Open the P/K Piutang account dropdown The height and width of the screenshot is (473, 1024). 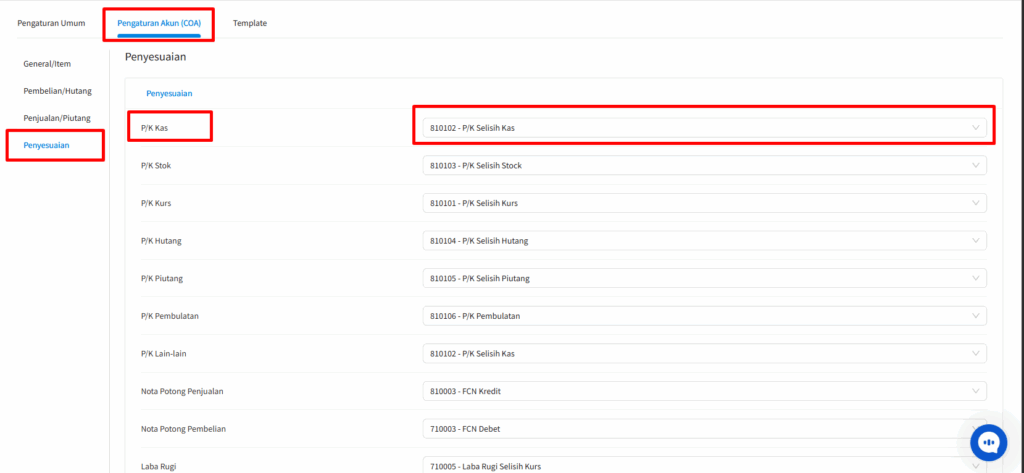(x=705, y=278)
